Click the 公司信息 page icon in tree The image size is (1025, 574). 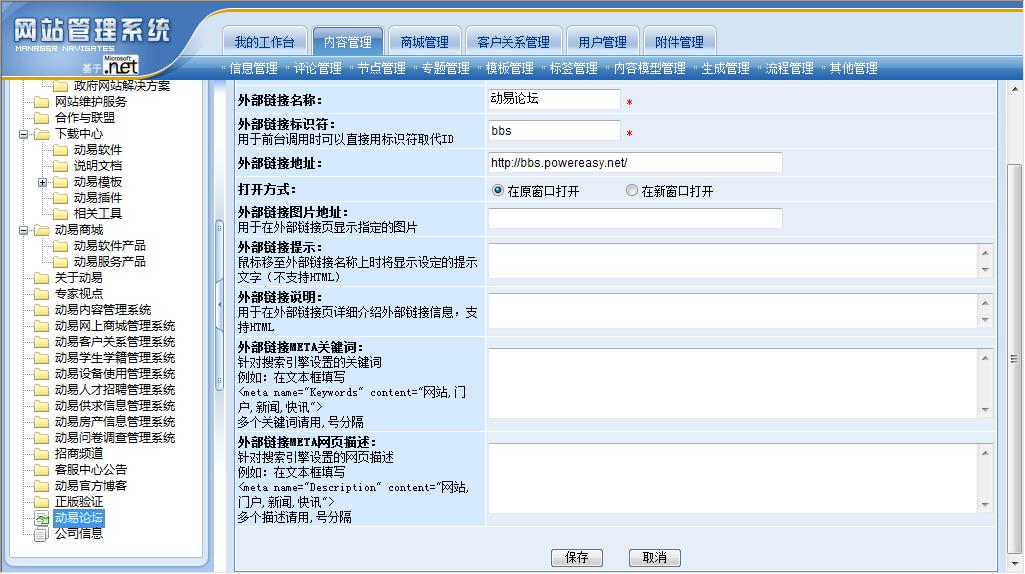pos(41,534)
